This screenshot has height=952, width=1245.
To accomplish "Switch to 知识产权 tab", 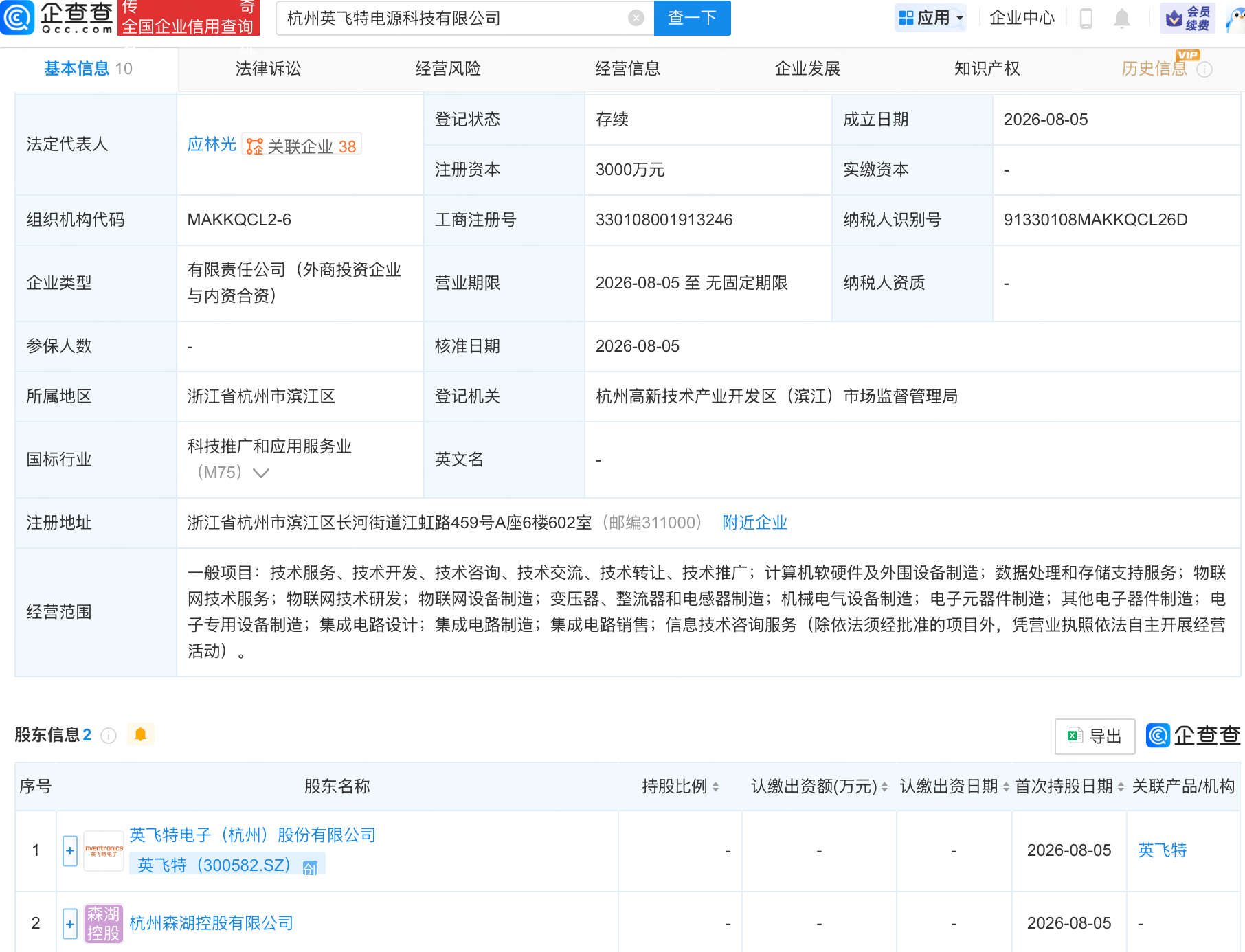I will (987, 69).
